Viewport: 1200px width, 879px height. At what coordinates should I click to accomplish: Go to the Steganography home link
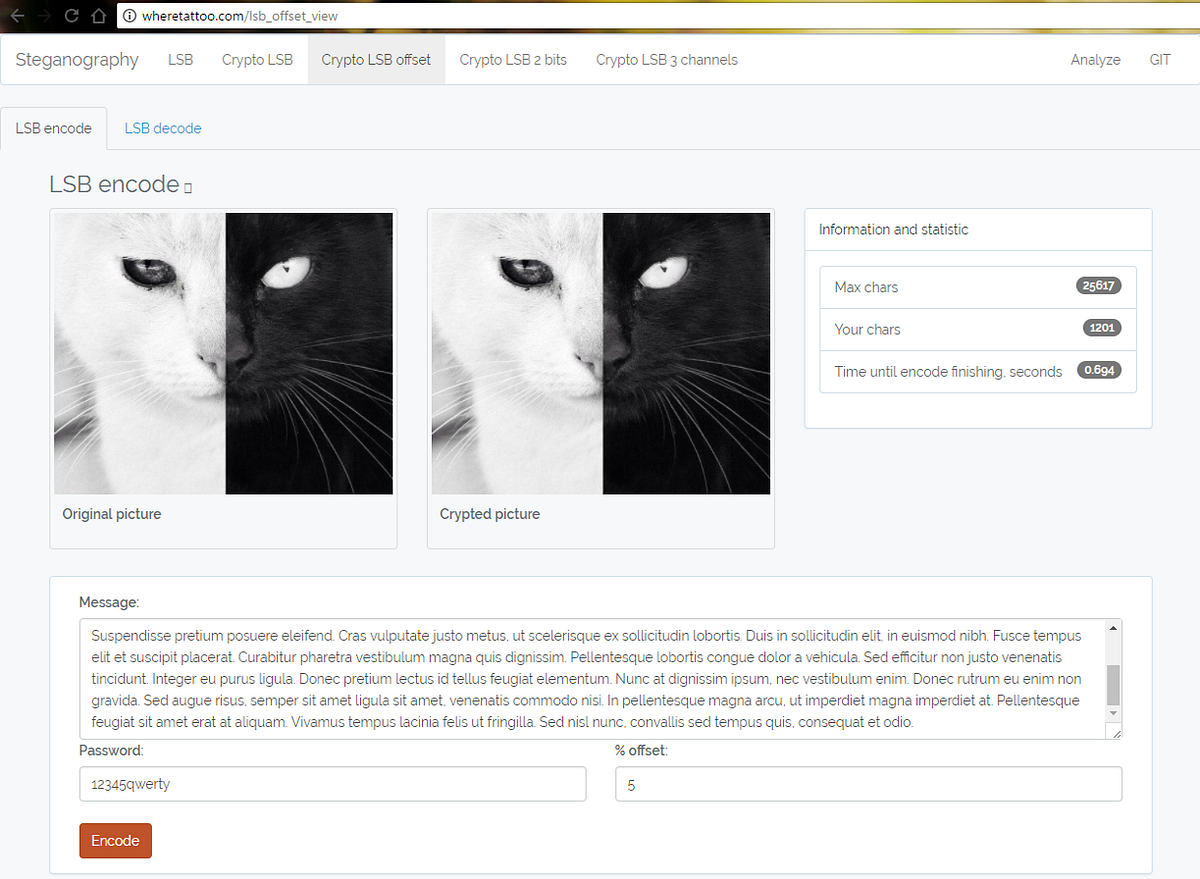[x=76, y=60]
